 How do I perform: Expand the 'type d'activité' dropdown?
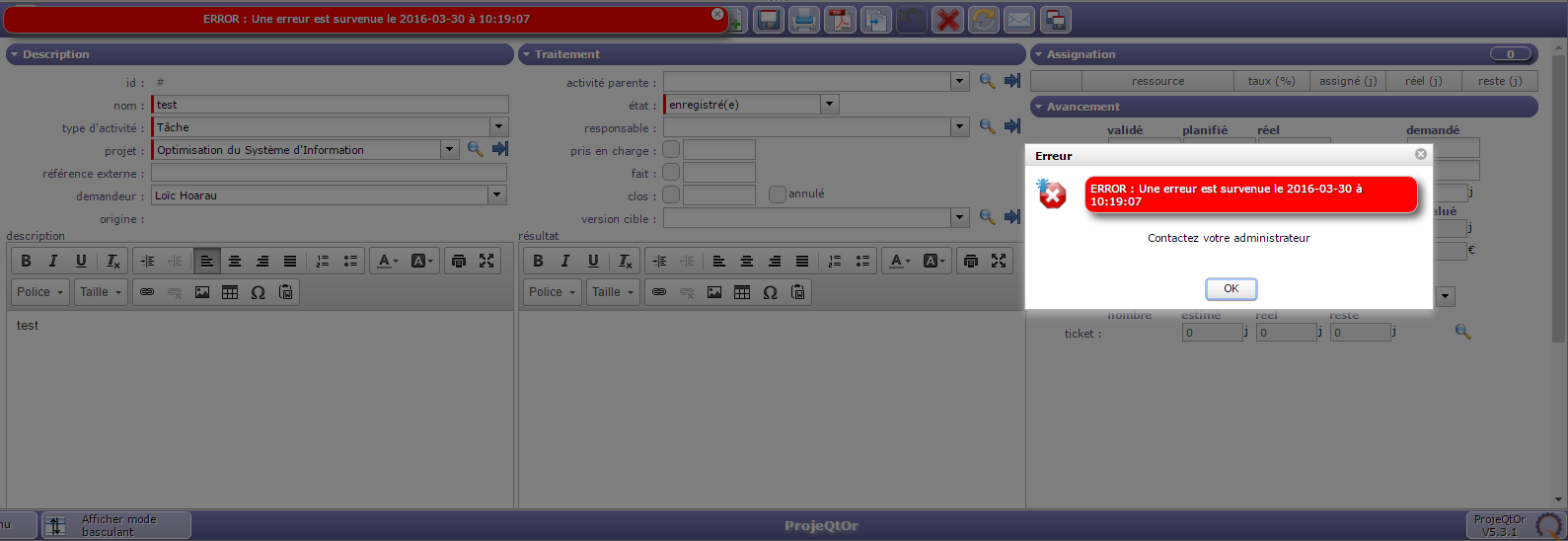498,127
